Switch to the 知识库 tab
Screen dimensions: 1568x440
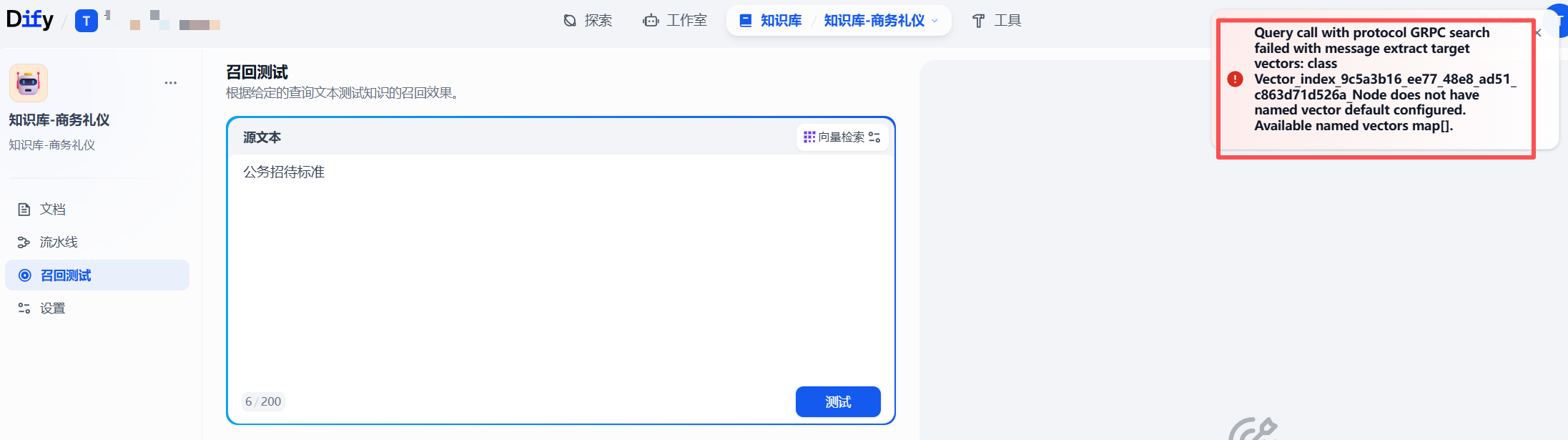pos(771,21)
